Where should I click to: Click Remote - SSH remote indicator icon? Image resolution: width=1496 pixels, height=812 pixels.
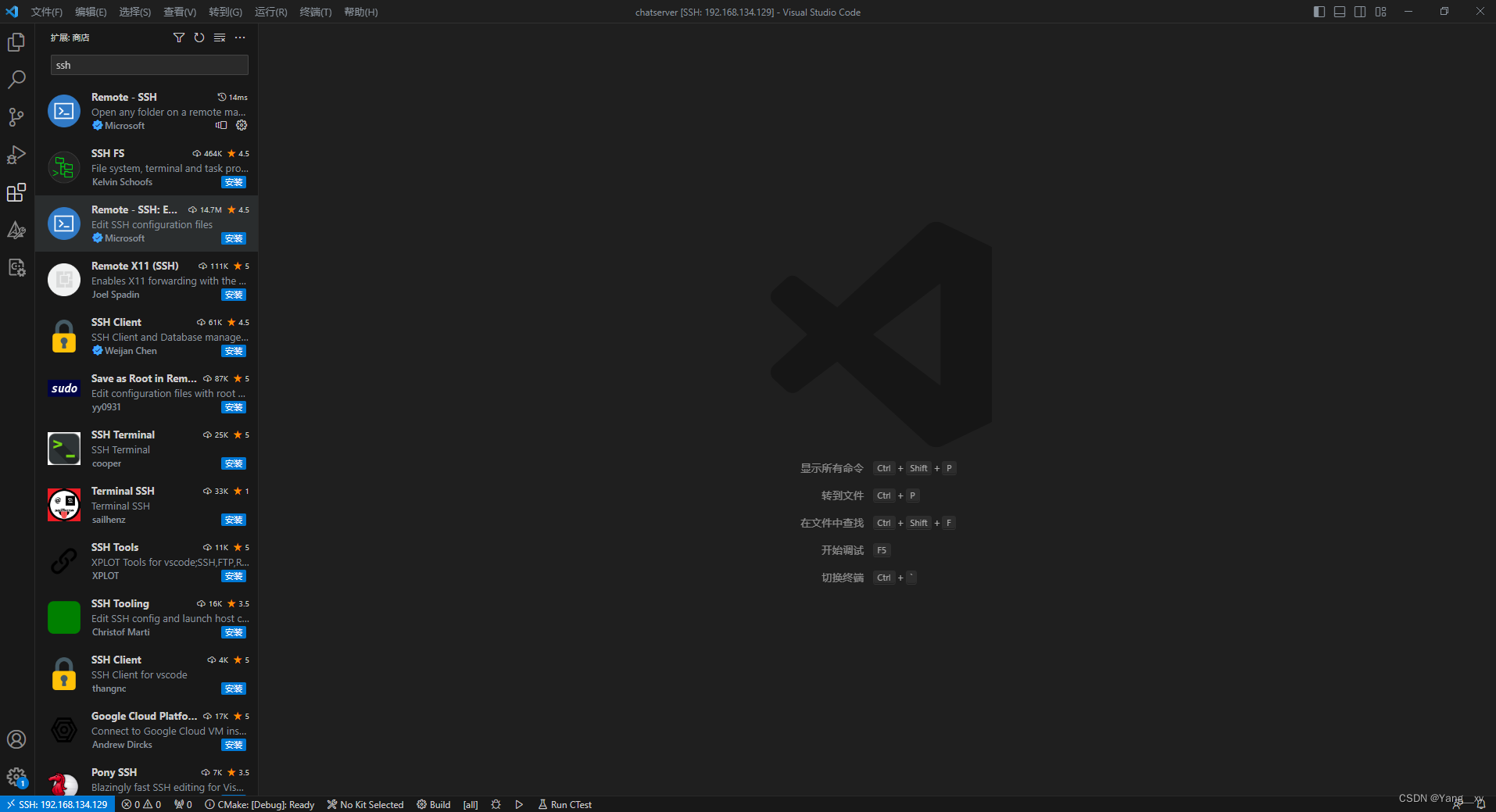[221, 125]
